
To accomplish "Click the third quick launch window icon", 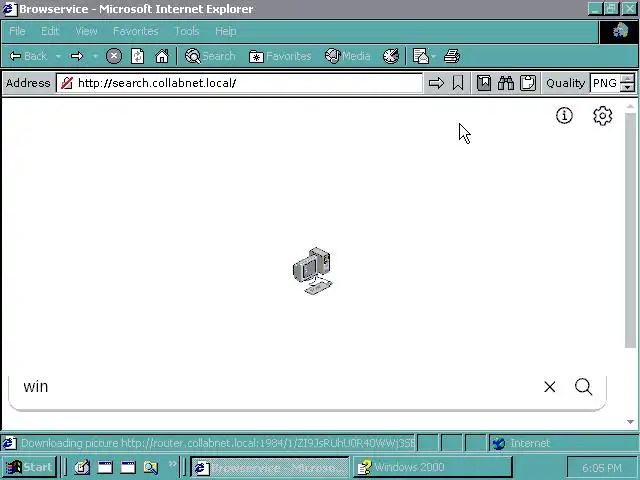I will point(128,467).
